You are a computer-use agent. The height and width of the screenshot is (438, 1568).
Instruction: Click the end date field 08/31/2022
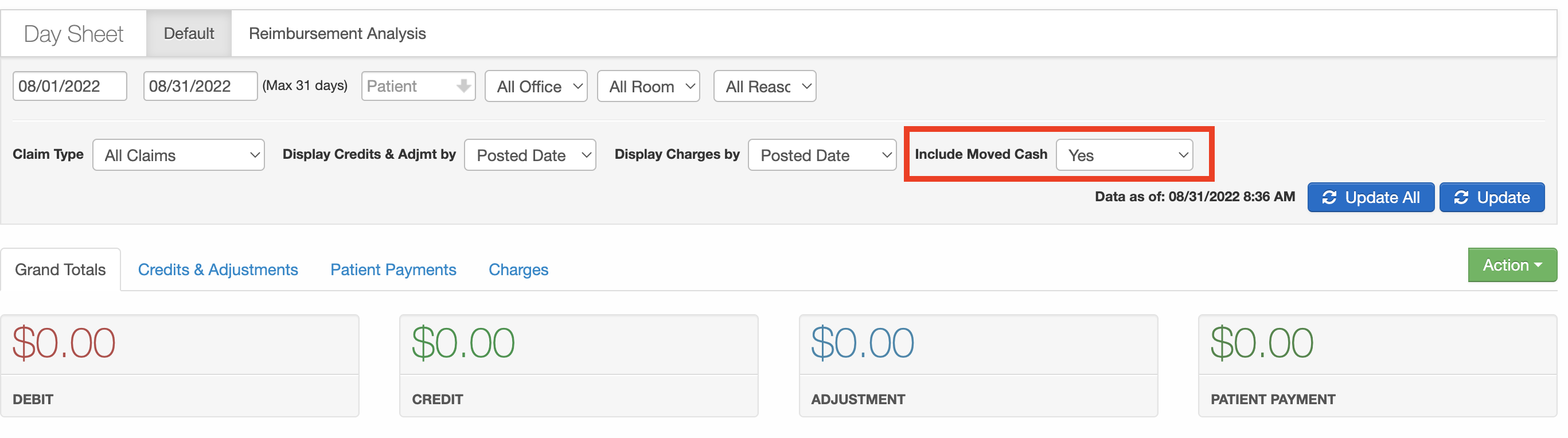tap(200, 86)
